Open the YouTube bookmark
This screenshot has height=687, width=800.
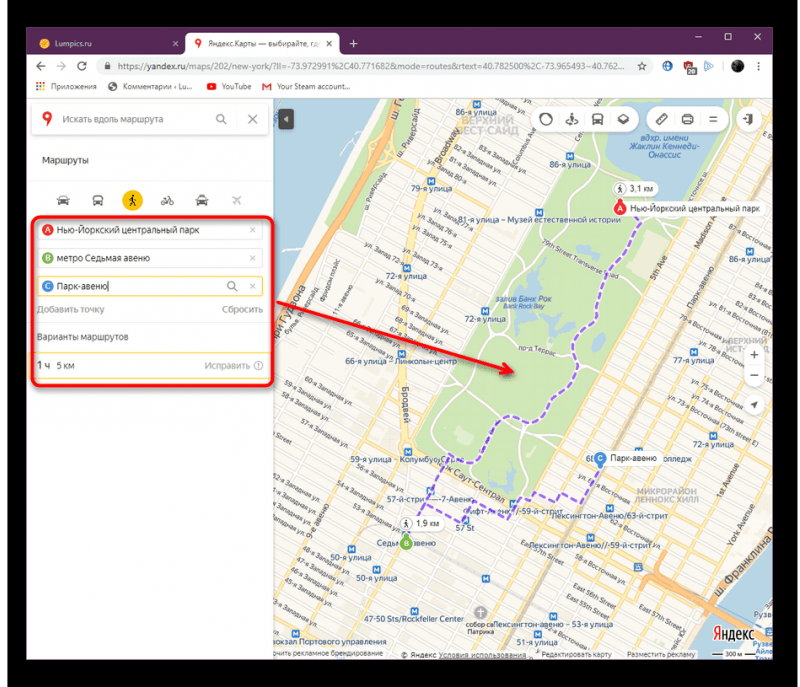click(x=229, y=87)
